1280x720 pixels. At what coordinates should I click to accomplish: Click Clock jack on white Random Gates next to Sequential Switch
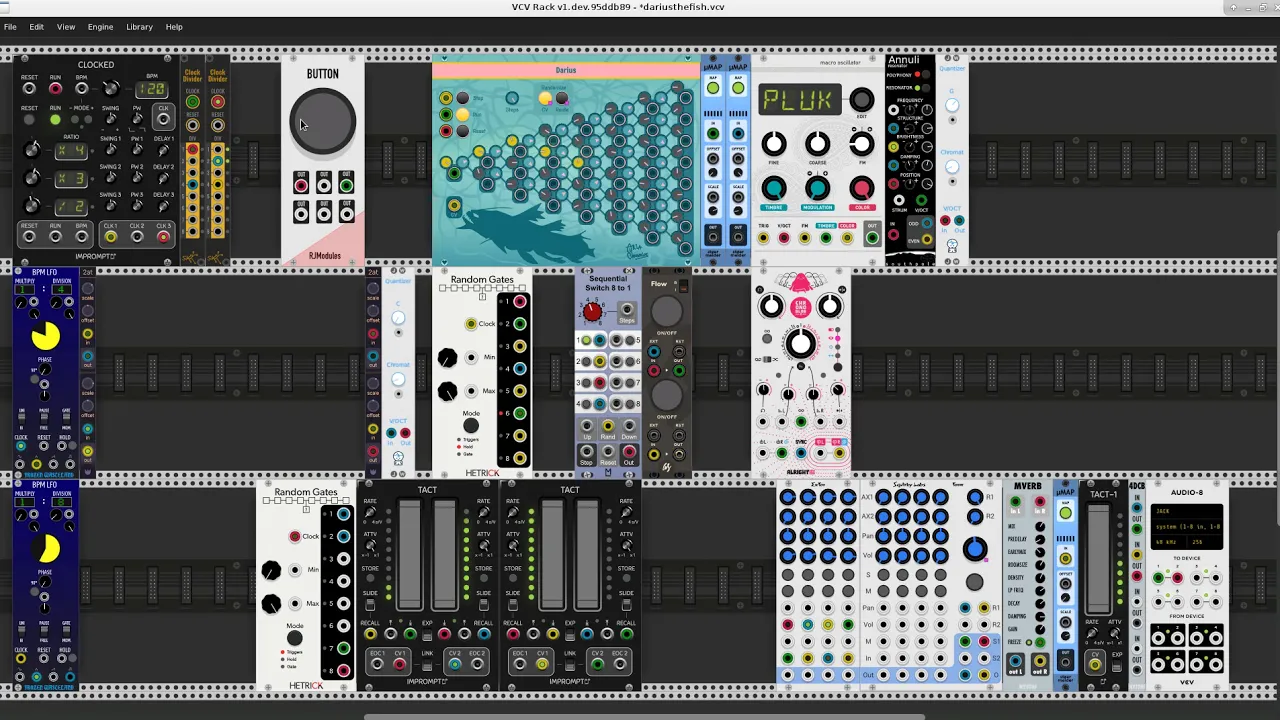point(471,324)
